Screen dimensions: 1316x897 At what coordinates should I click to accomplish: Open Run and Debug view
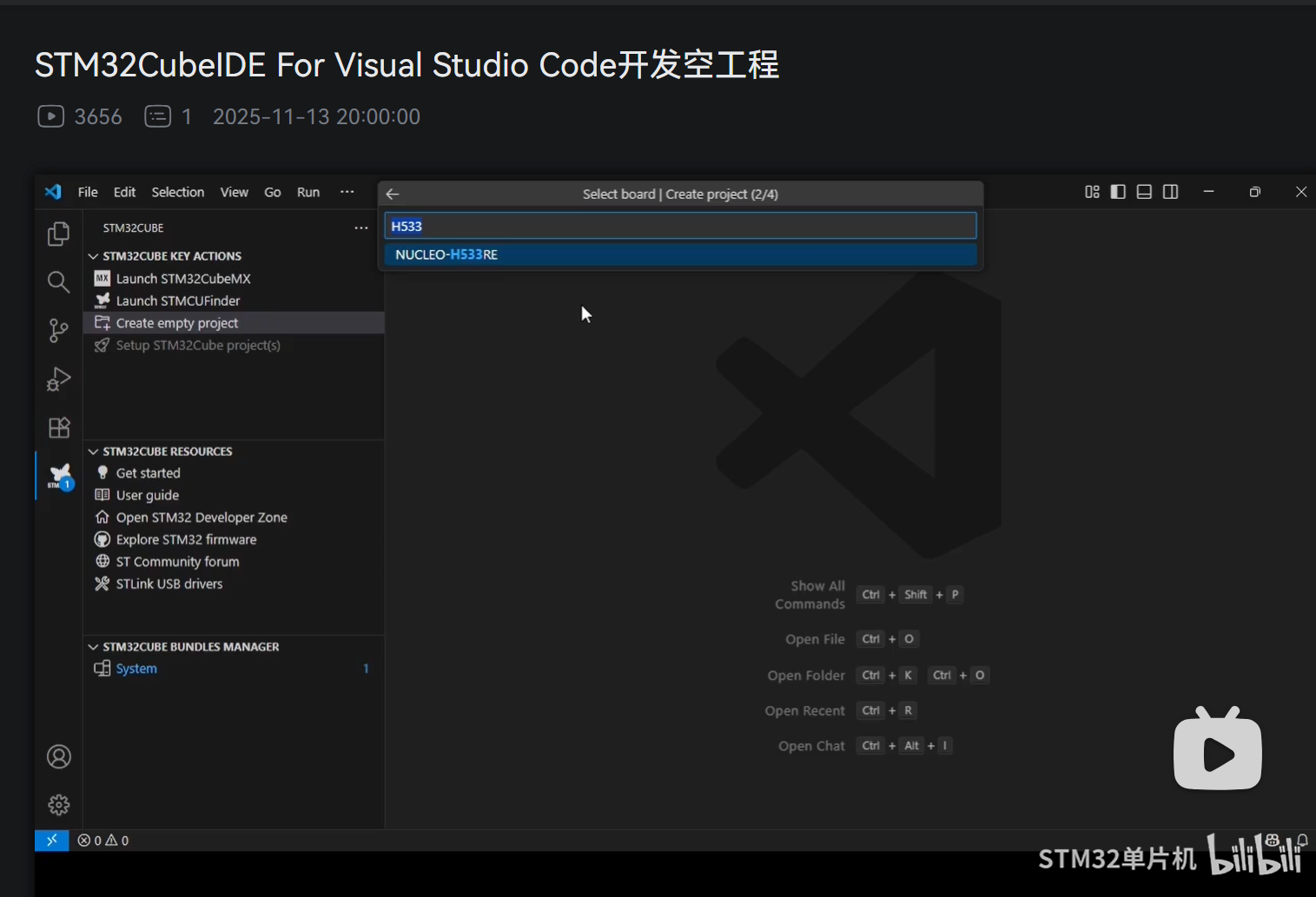(58, 379)
